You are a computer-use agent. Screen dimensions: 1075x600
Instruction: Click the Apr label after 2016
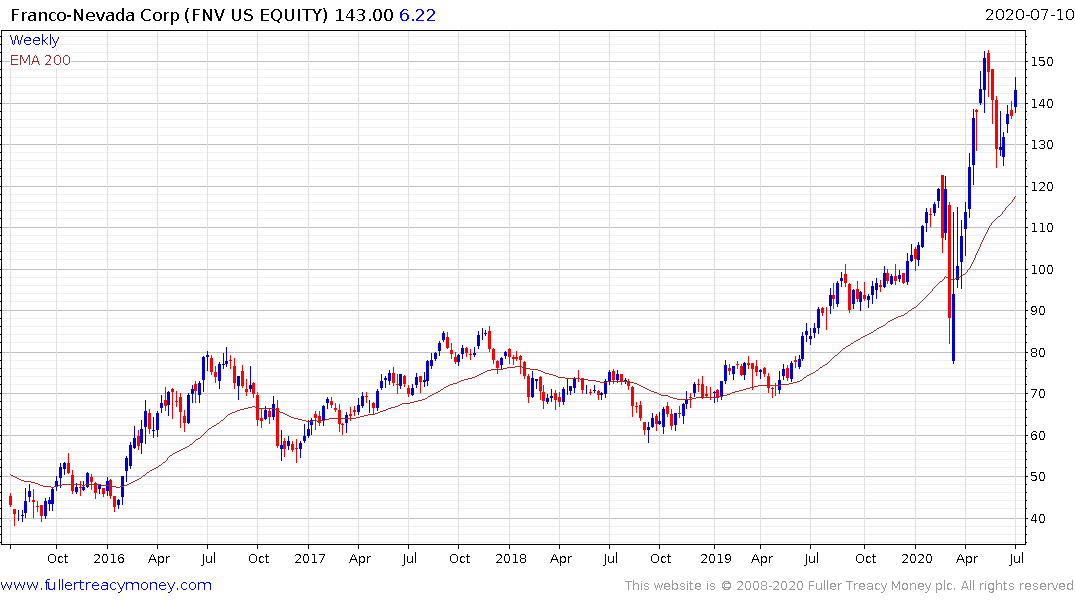tap(159, 559)
